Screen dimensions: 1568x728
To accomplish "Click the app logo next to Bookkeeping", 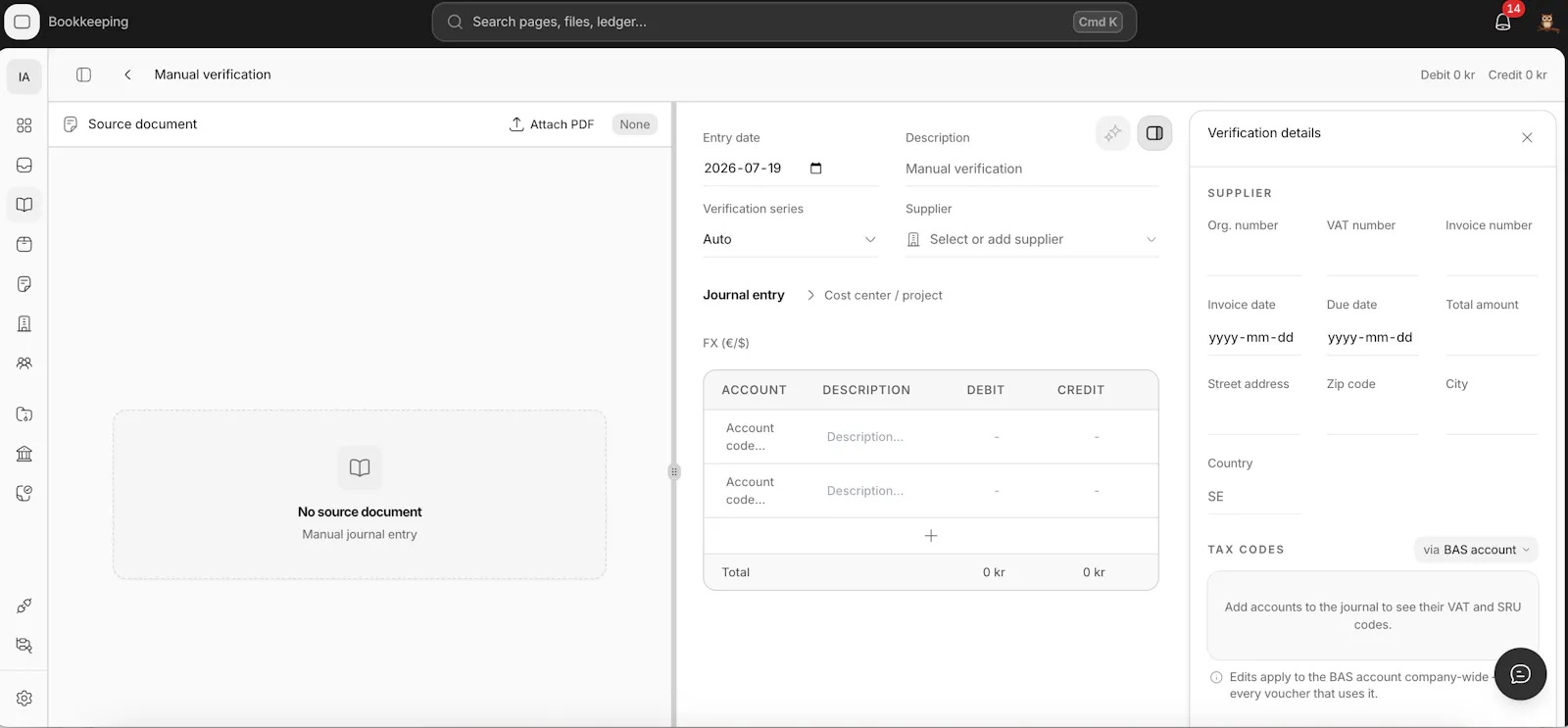I will click(x=22, y=22).
